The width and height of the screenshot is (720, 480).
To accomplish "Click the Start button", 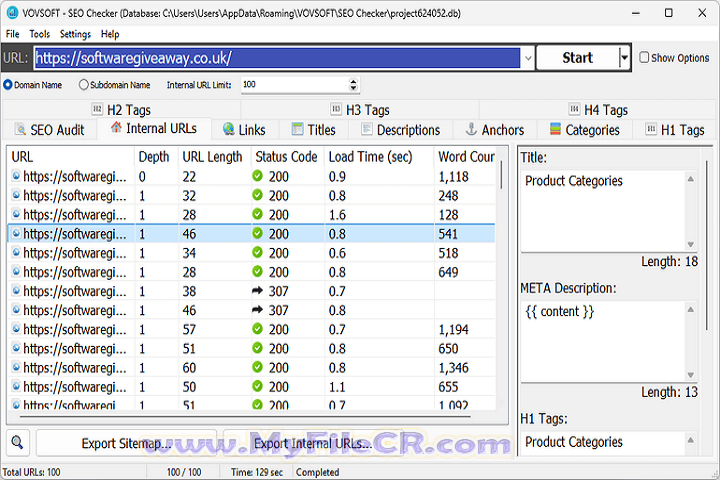I will pyautogui.click(x=577, y=58).
